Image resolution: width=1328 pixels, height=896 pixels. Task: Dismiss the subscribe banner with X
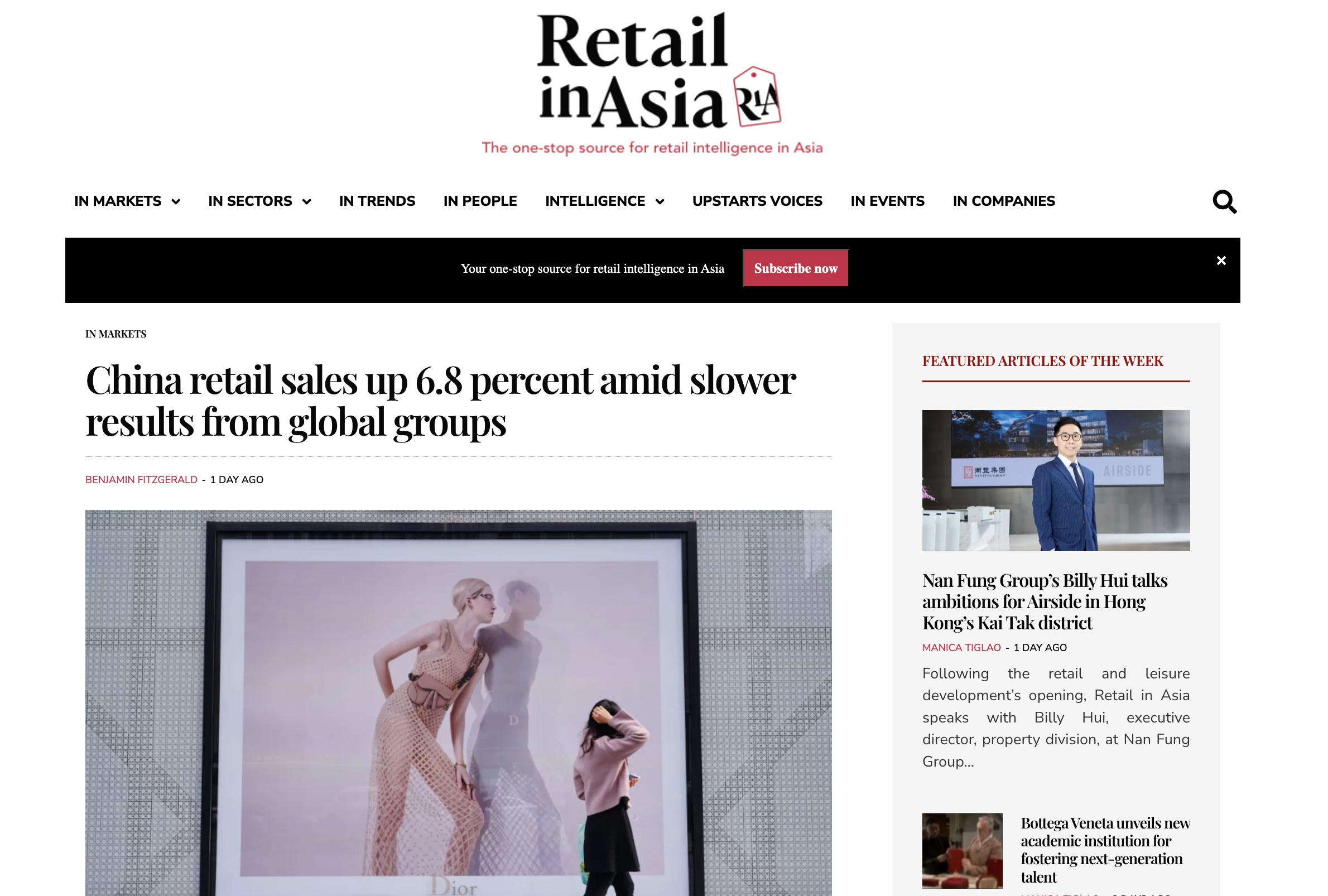click(x=1221, y=261)
